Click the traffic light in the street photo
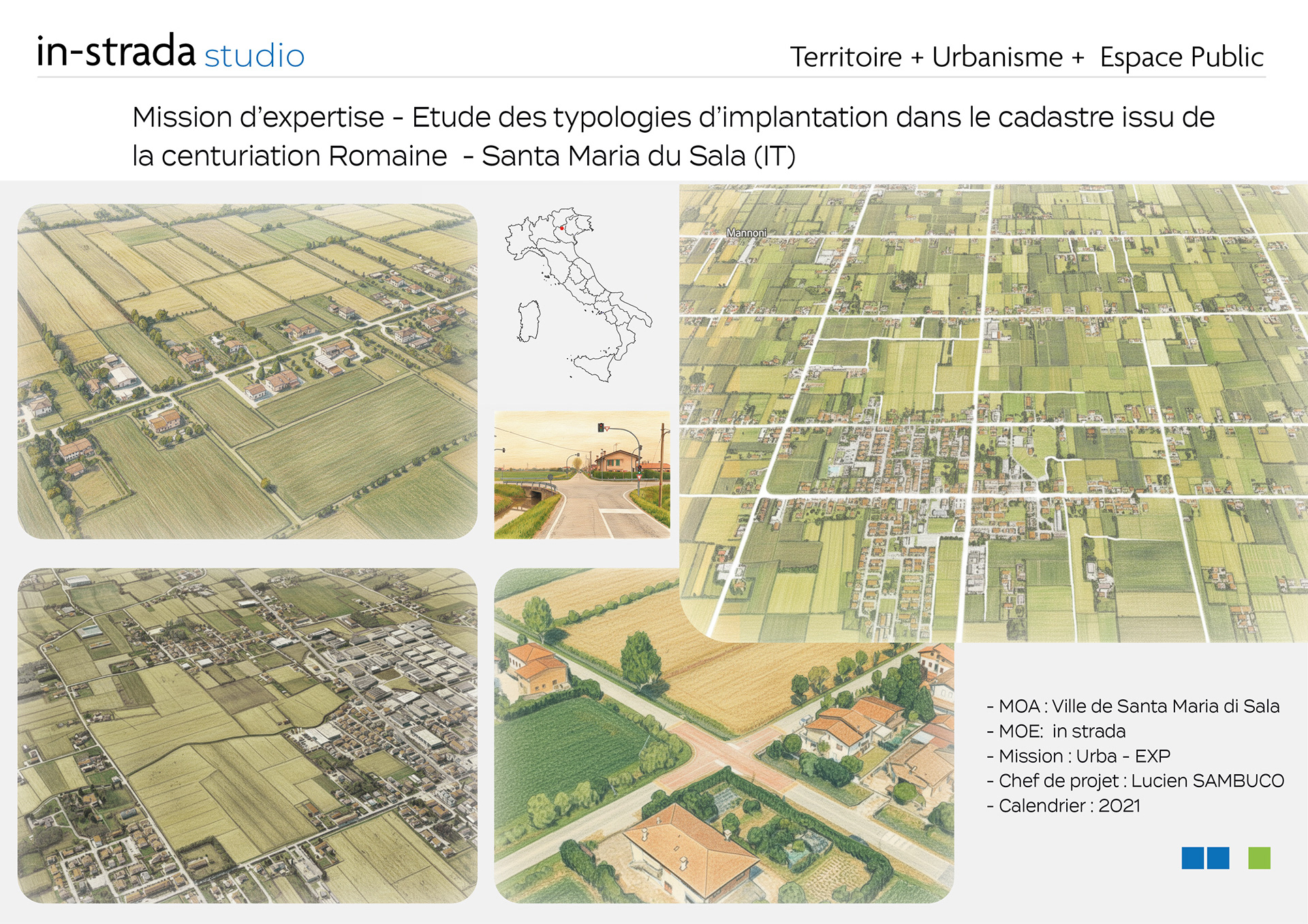Image resolution: width=1308 pixels, height=924 pixels. point(601,428)
